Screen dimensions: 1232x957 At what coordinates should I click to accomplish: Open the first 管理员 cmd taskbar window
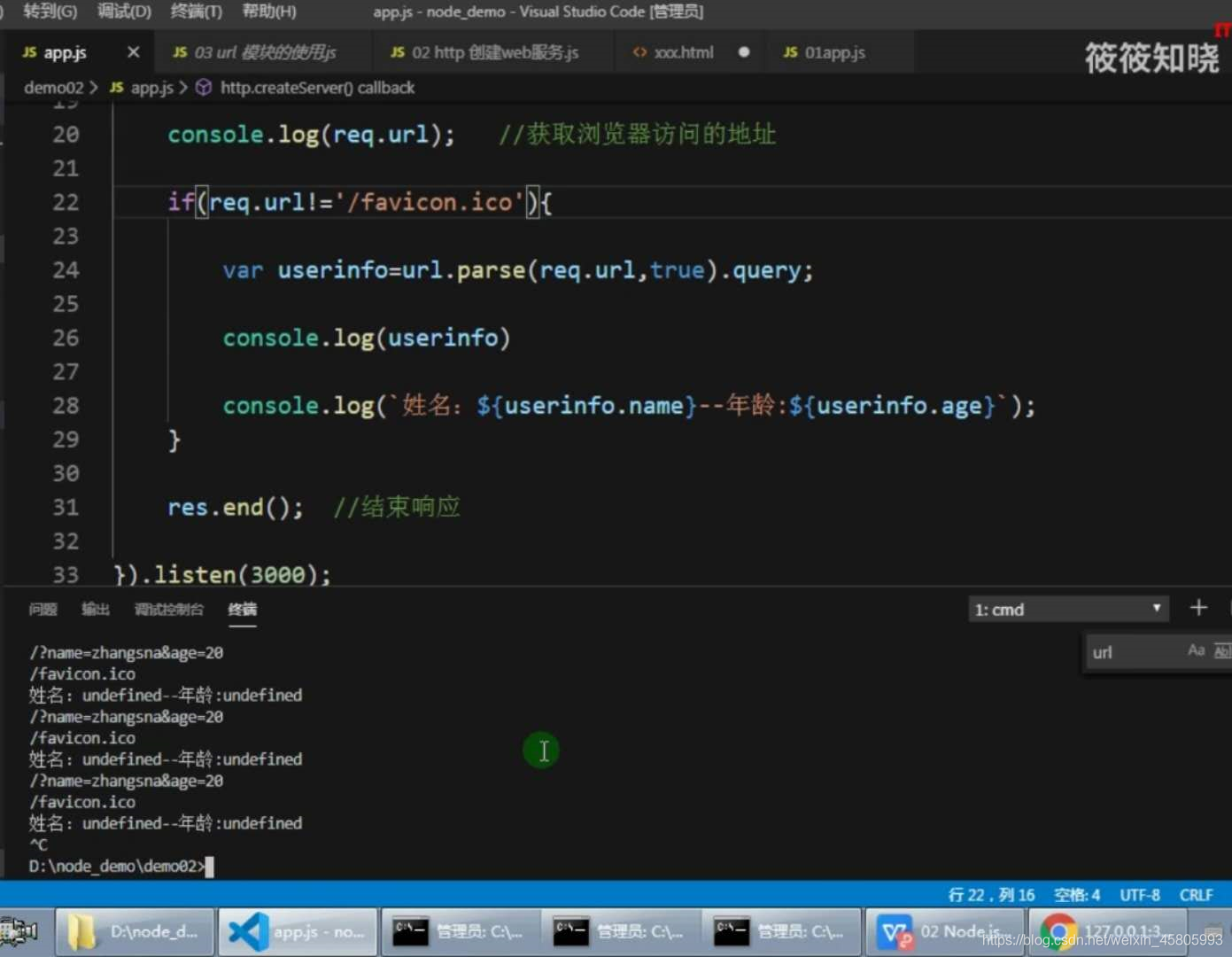[x=461, y=931]
